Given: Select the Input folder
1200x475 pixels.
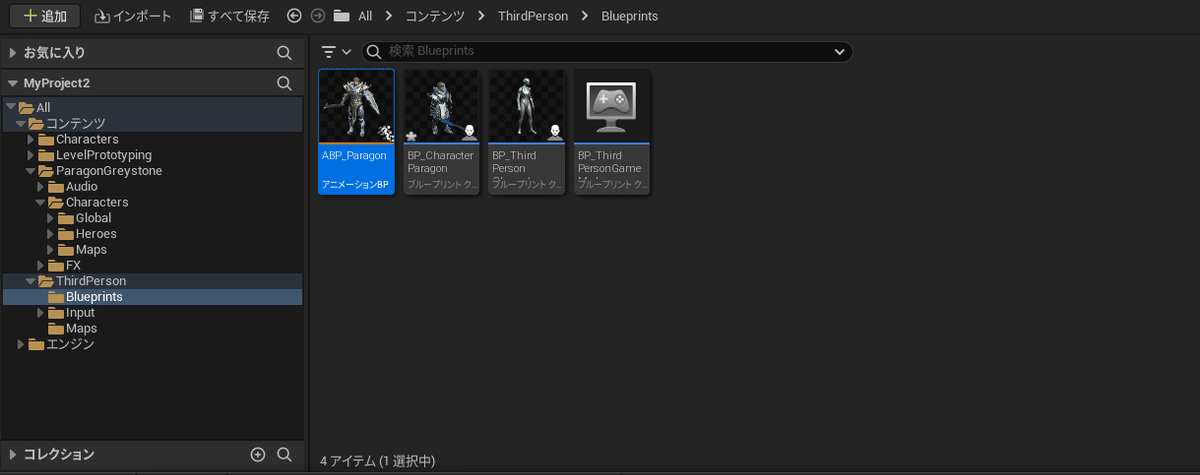Looking at the screenshot, I should tap(80, 313).
